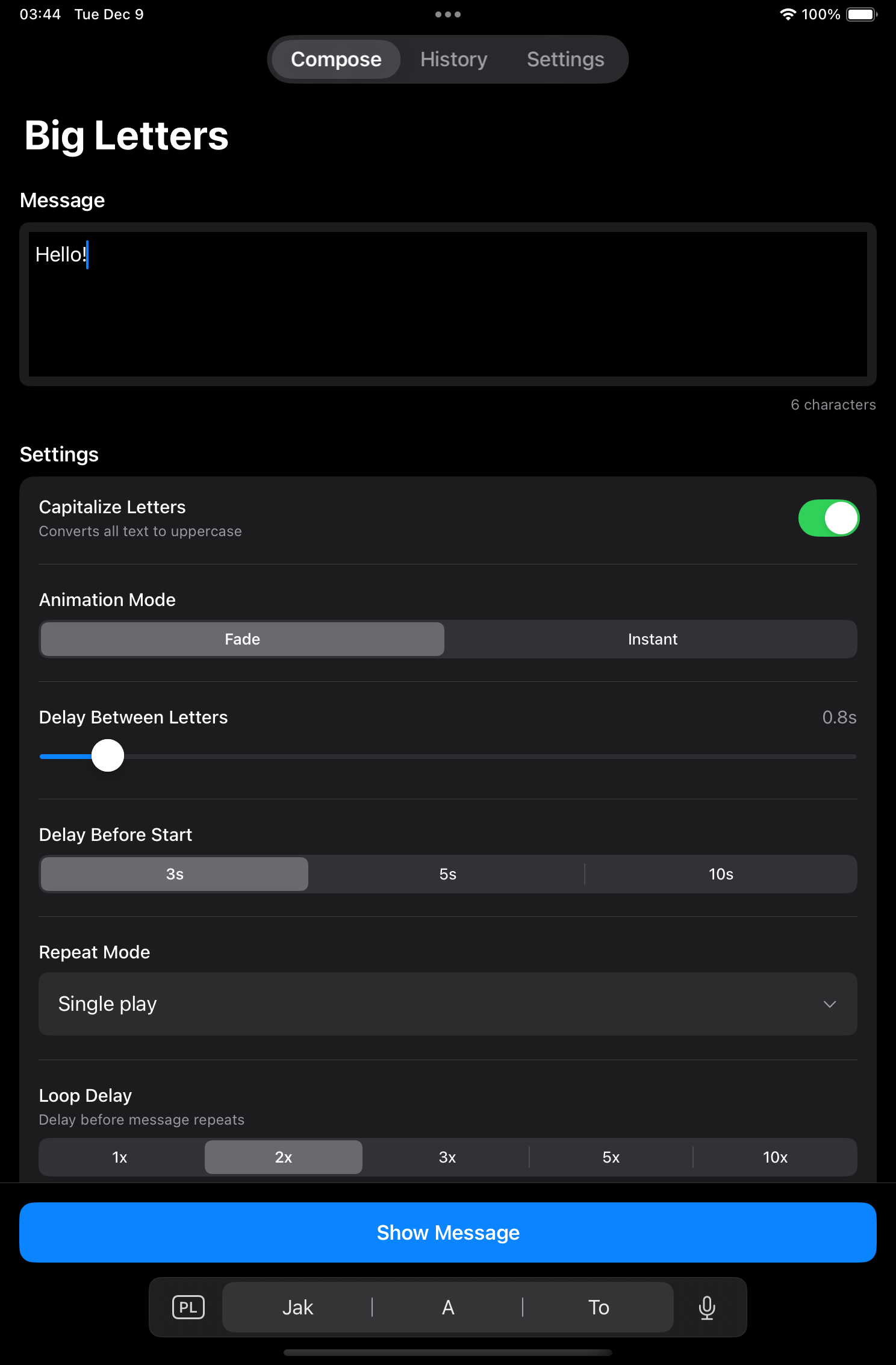896x1365 pixels.
Task: Tap the battery status icon
Action: [x=862, y=14]
